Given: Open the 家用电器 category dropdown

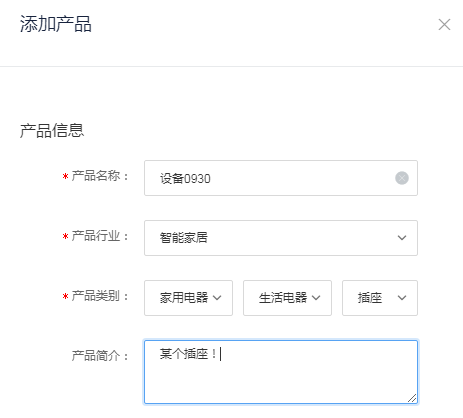Looking at the screenshot, I should [188, 298].
